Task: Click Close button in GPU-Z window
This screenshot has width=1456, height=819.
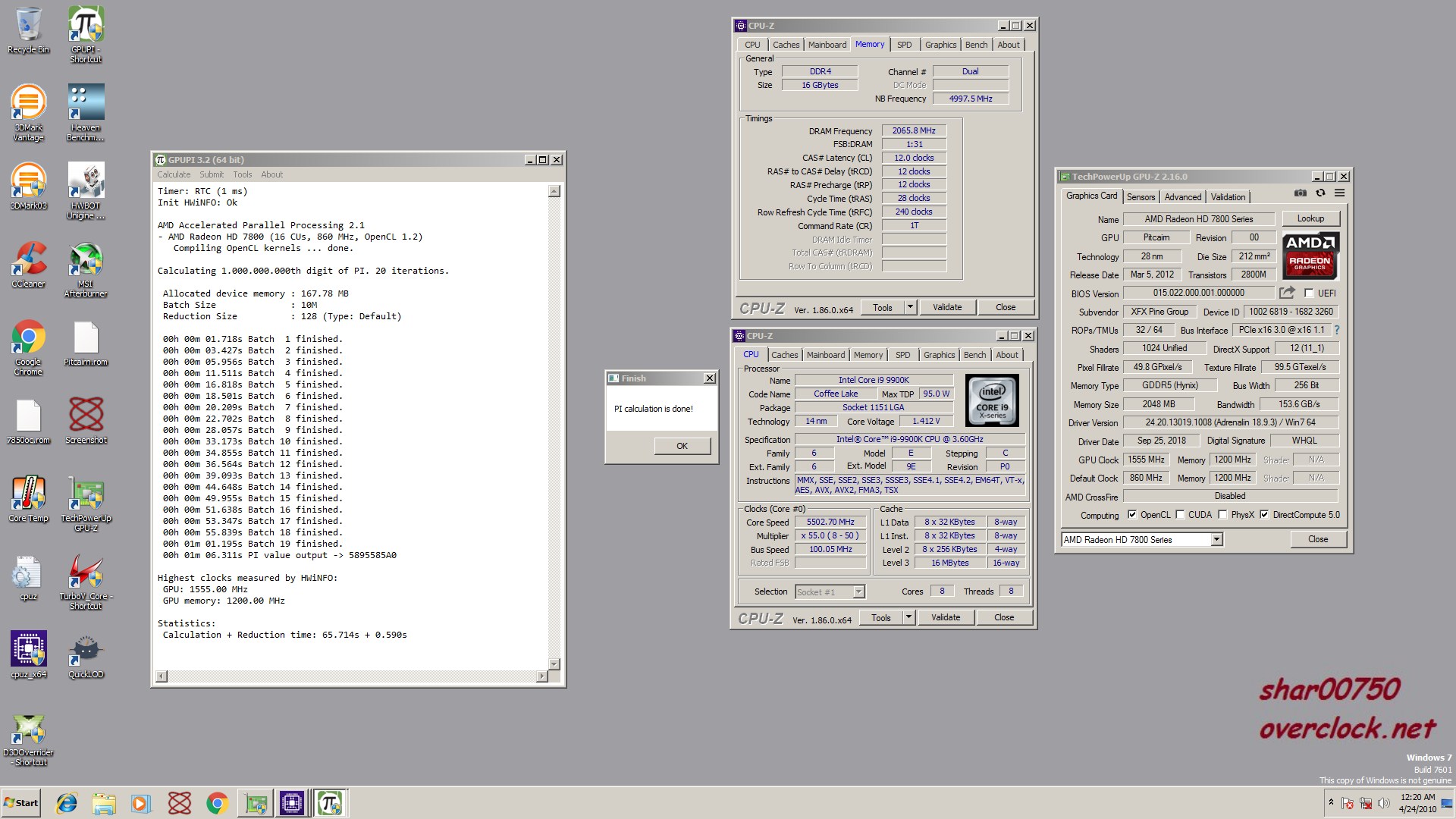Action: 1318,539
